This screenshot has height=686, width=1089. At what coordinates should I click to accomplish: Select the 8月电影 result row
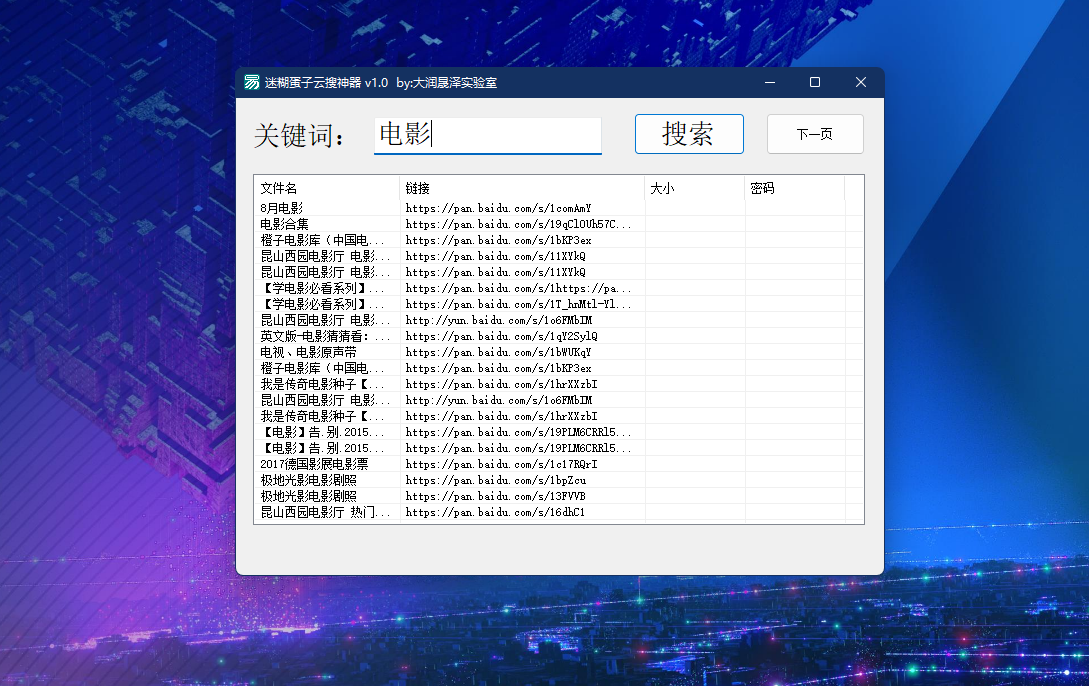click(282, 208)
